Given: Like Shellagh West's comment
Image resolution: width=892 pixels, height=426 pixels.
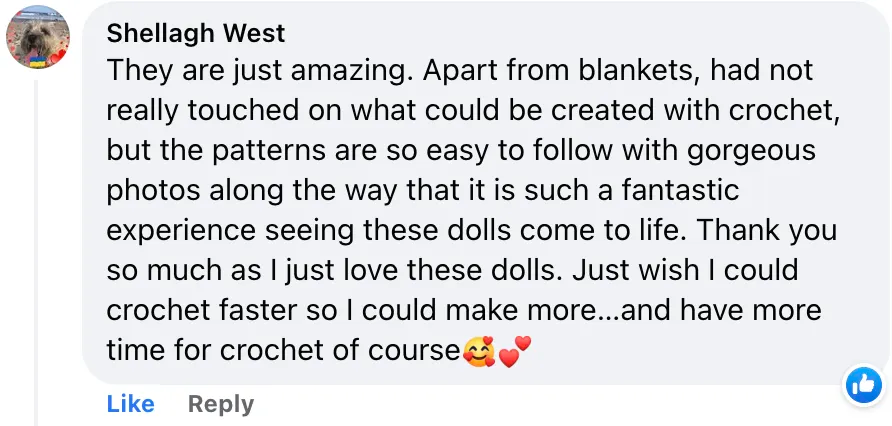Looking at the screenshot, I should click(x=130, y=404).
